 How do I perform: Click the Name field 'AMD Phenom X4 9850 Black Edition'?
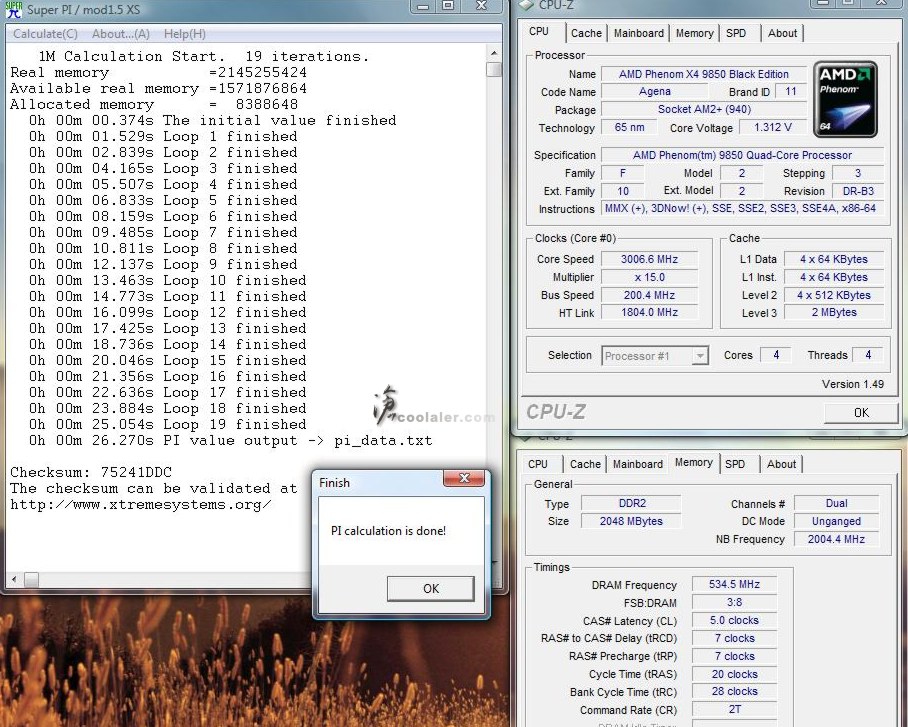[704, 74]
